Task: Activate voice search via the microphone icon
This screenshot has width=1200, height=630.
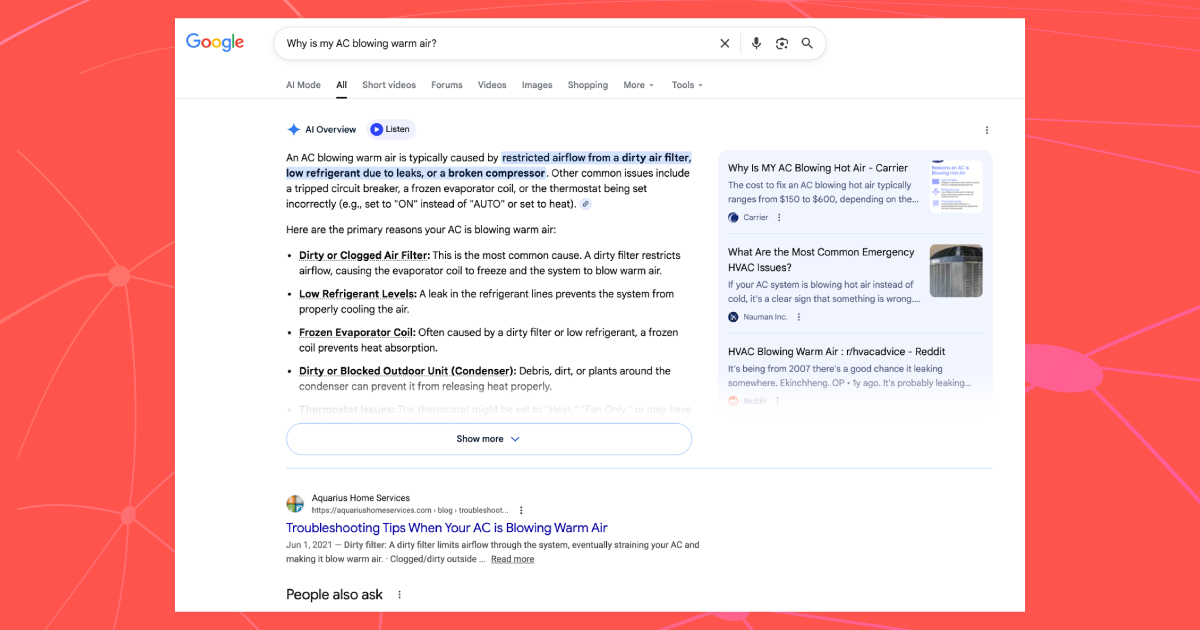Action: tap(756, 43)
